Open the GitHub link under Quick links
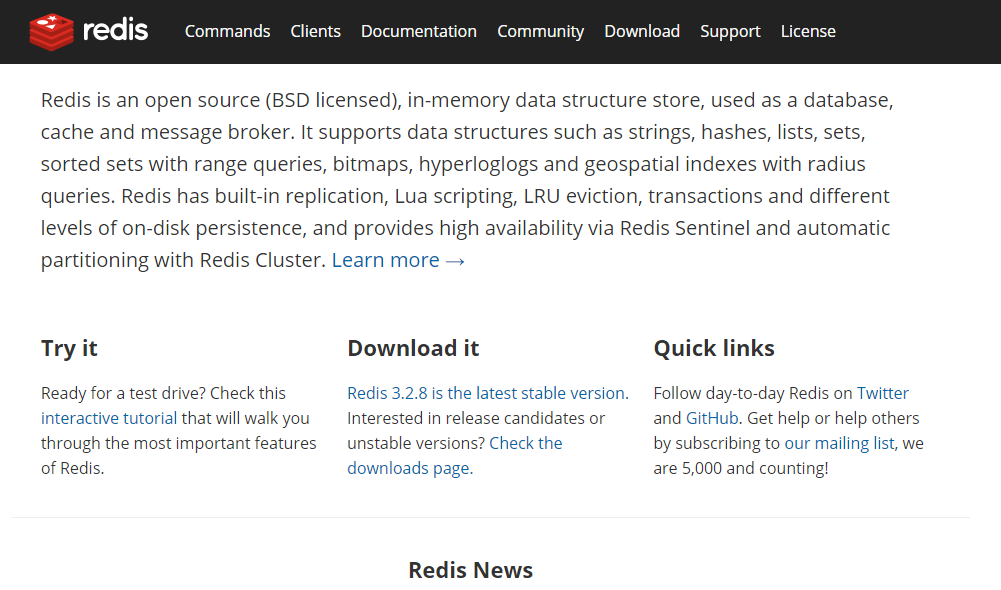The width and height of the screenshot is (1001, 590). pos(712,418)
